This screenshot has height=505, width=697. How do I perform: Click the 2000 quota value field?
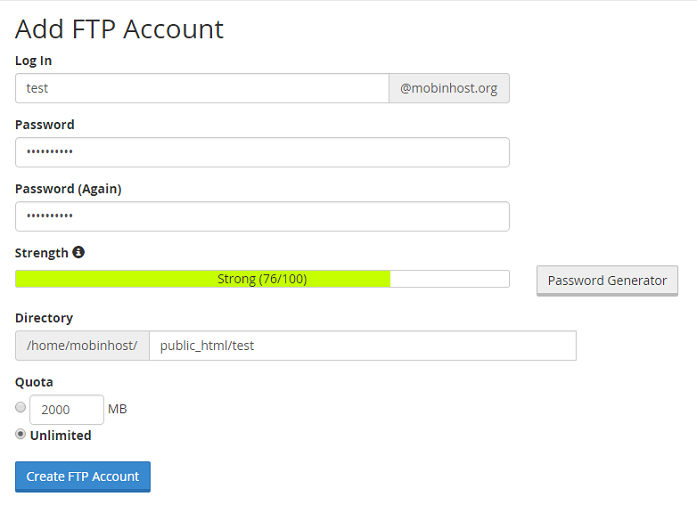click(x=67, y=409)
